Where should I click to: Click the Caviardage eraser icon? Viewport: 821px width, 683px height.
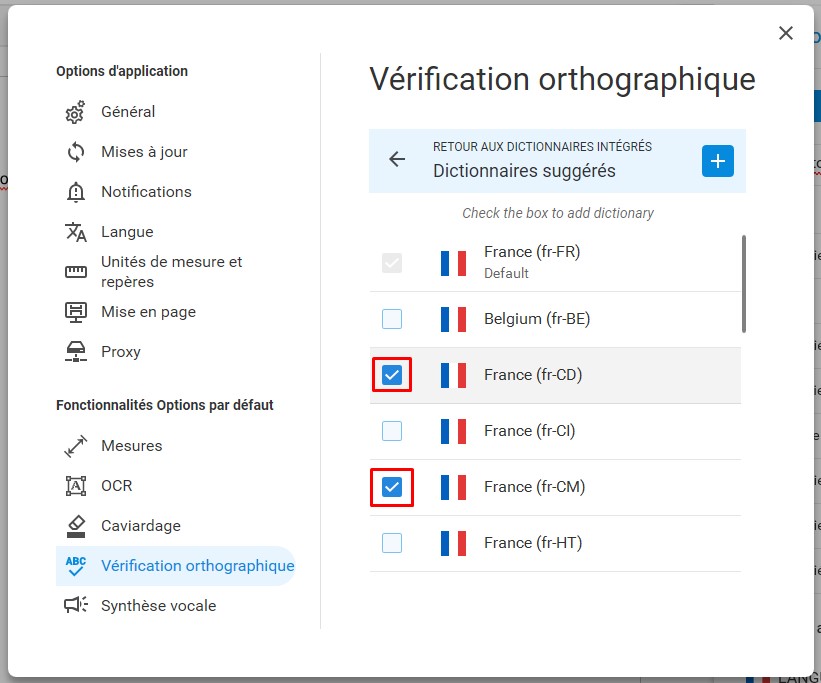(75, 526)
